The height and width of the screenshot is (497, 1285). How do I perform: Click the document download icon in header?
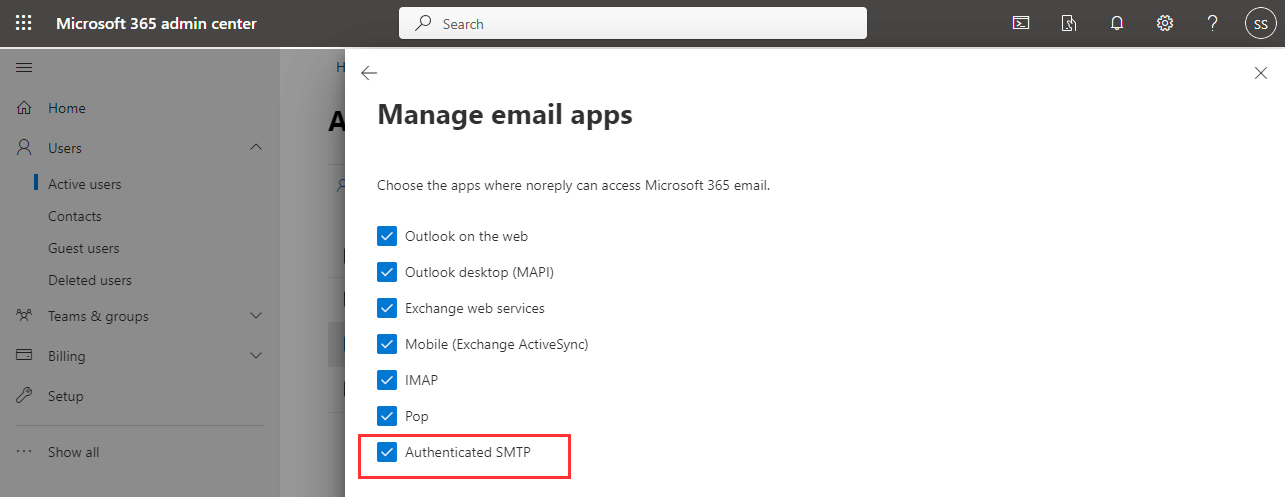1069,23
